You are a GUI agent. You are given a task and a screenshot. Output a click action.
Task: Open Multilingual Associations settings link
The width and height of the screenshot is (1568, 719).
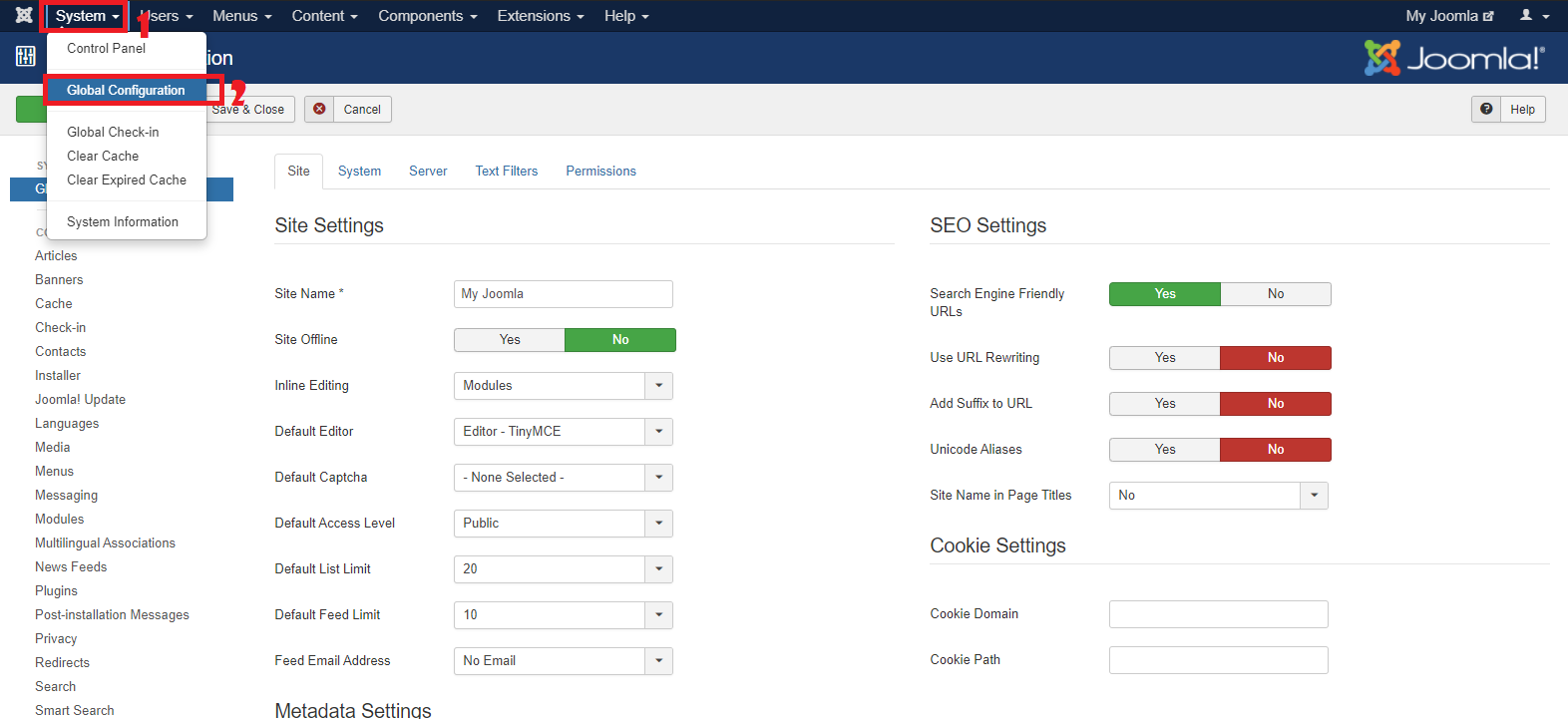point(105,543)
